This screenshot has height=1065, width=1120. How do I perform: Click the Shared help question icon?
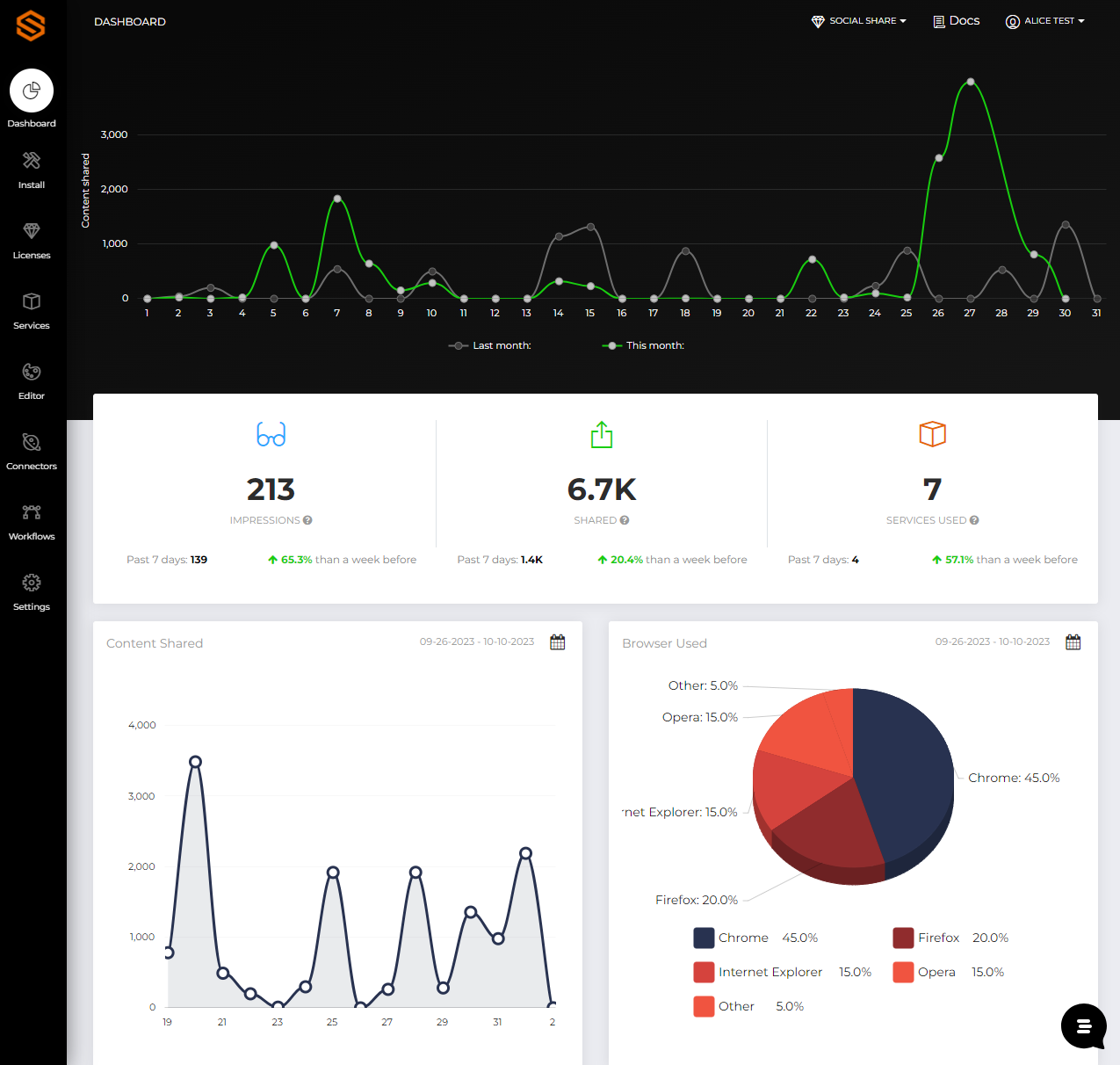625,520
